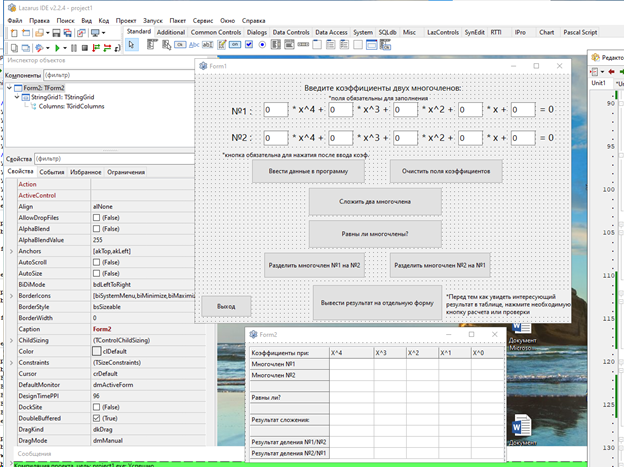The image size is (624, 467).
Task: Click the x^4 coefficient field for №1
Action: pyautogui.click(x=276, y=110)
